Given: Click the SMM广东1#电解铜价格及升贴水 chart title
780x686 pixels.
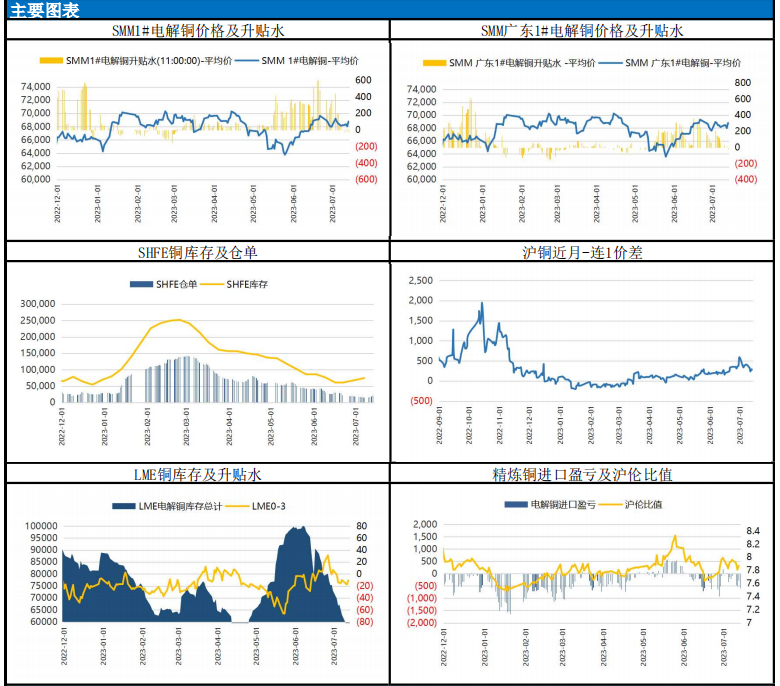Looking at the screenshot, I should [582, 31].
